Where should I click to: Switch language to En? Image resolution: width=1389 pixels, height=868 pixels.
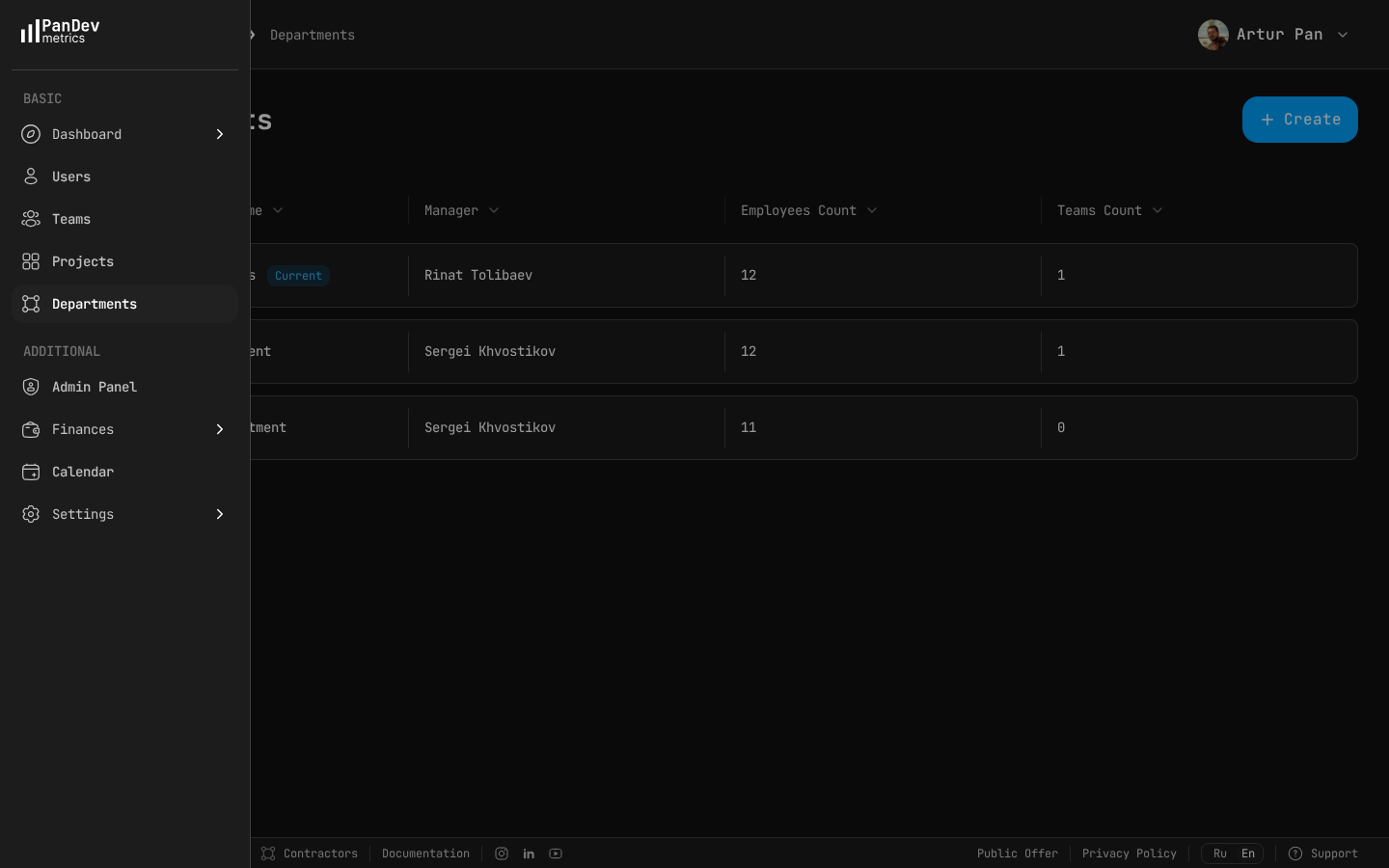pyautogui.click(x=1247, y=854)
